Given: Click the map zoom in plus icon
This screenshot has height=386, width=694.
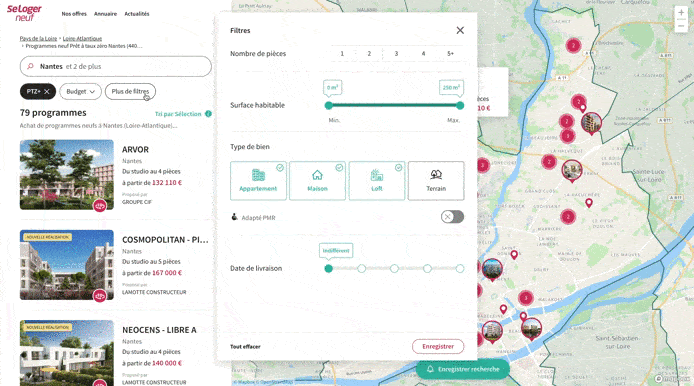Looking at the screenshot, I should click(681, 13).
